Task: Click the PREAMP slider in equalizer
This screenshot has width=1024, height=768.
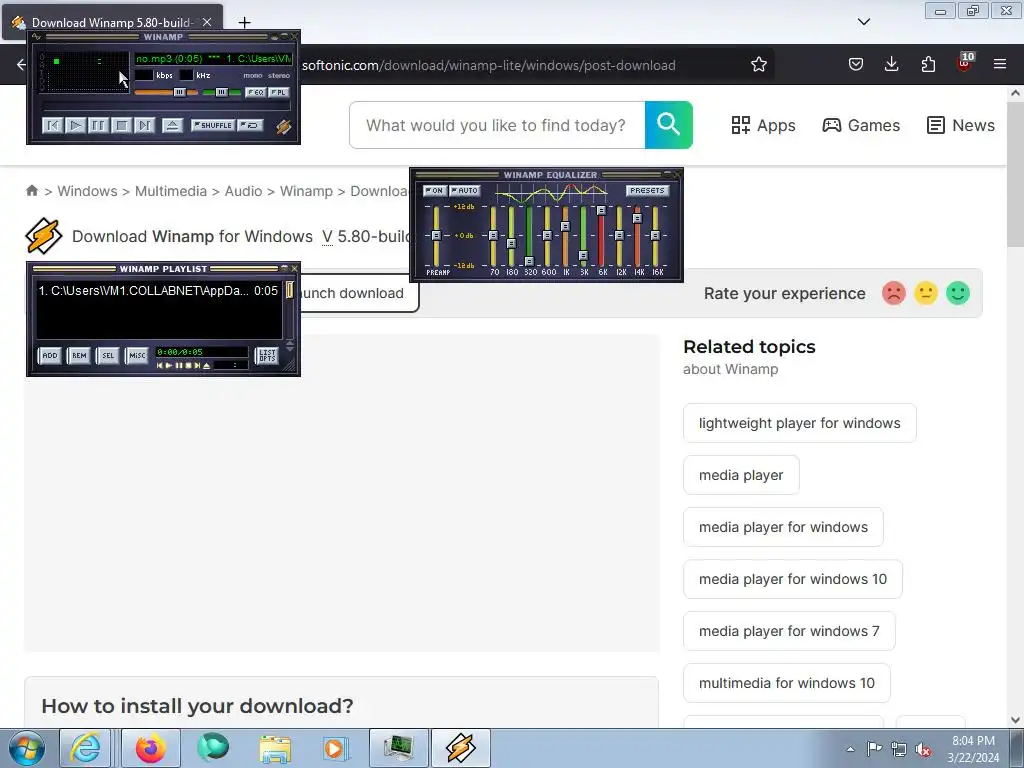Action: pos(436,235)
